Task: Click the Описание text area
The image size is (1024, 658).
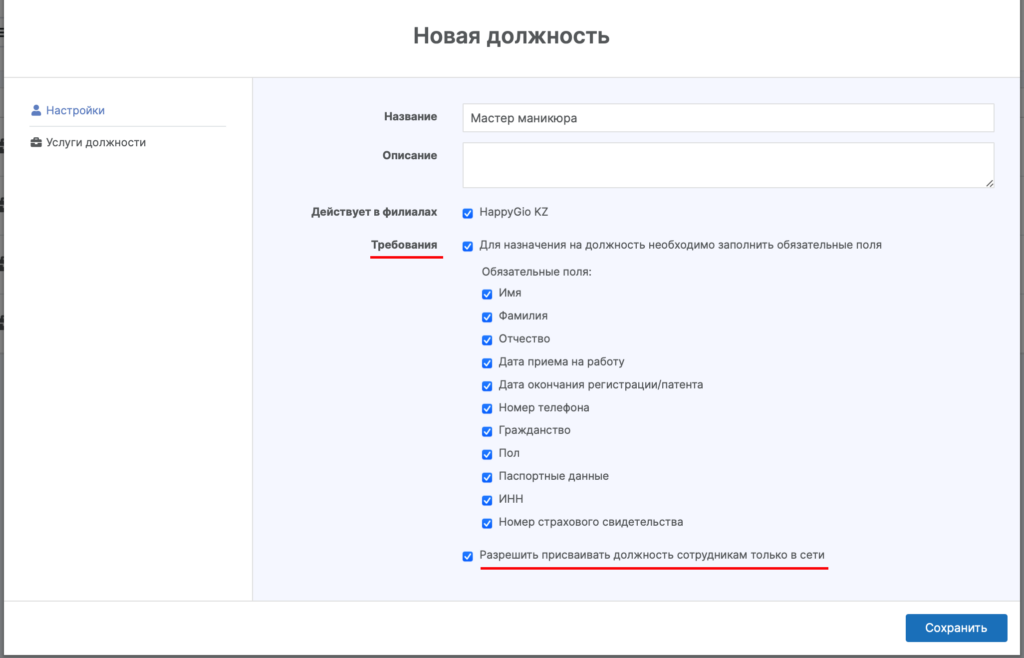Action: coord(728,165)
